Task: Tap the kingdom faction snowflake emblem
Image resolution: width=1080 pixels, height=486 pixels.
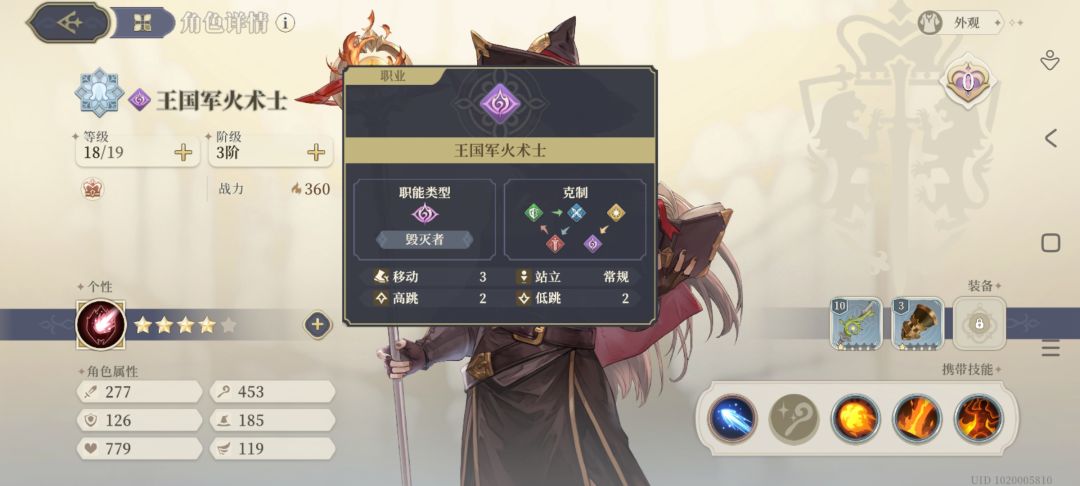Action: (x=99, y=92)
